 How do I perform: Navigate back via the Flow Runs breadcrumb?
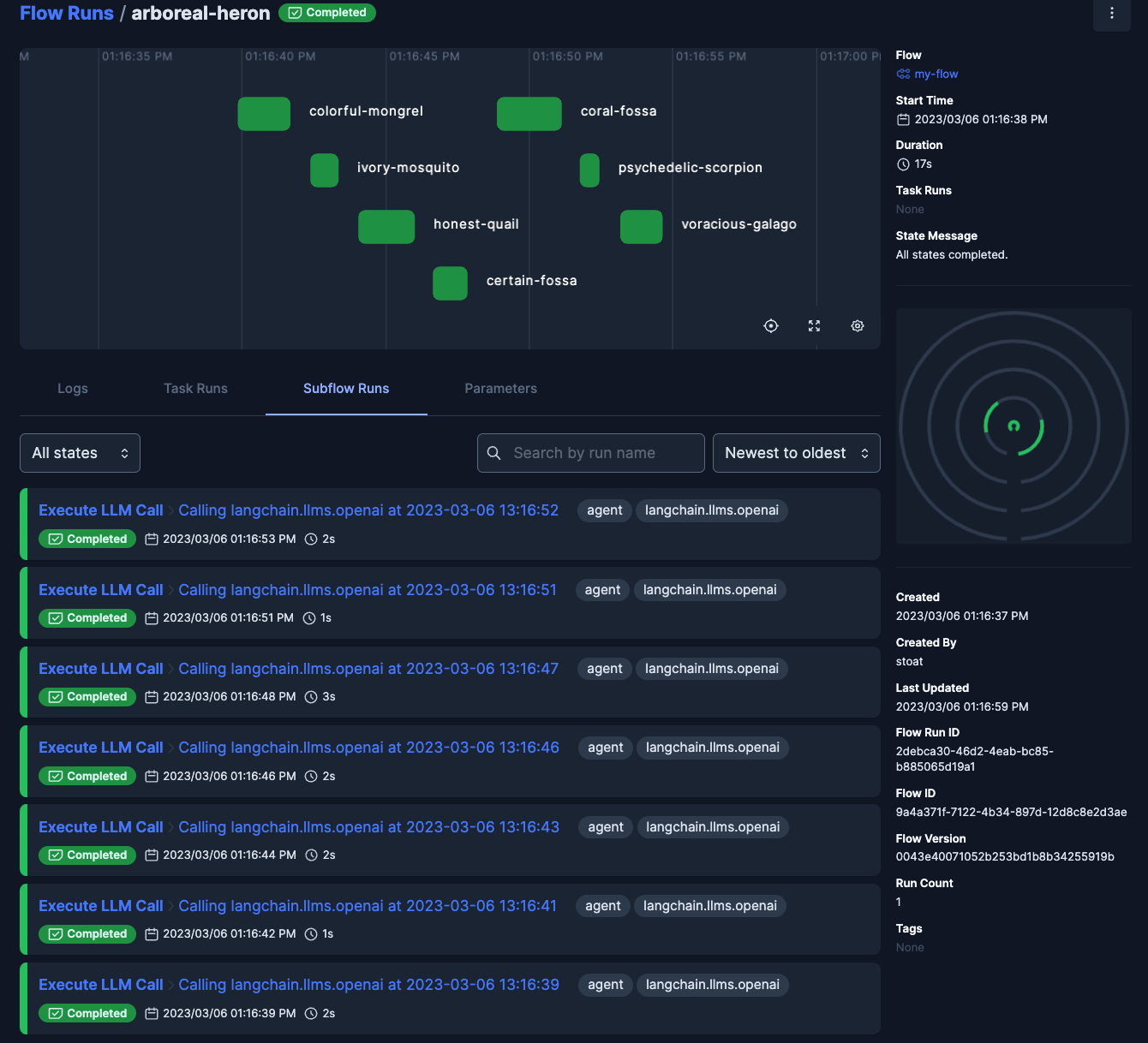point(66,13)
